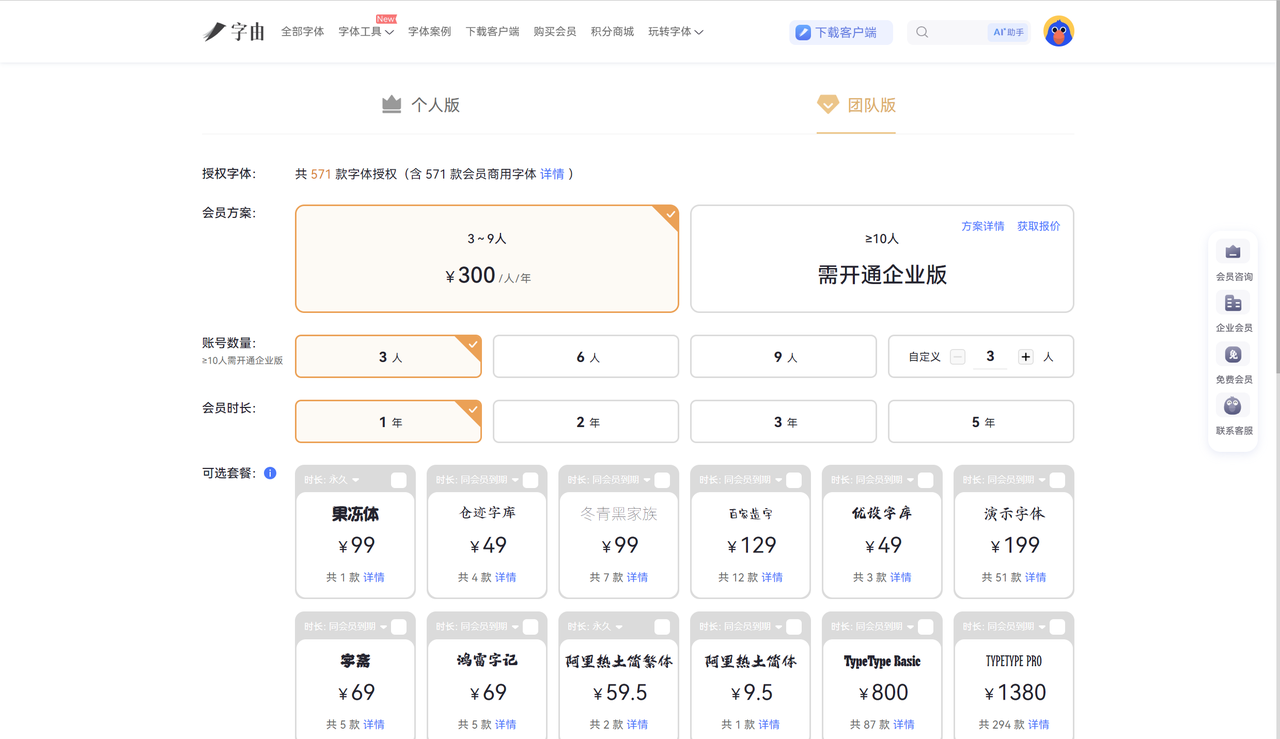Click the 下载客户端 blue button
This screenshot has height=739, width=1280.
click(x=840, y=32)
